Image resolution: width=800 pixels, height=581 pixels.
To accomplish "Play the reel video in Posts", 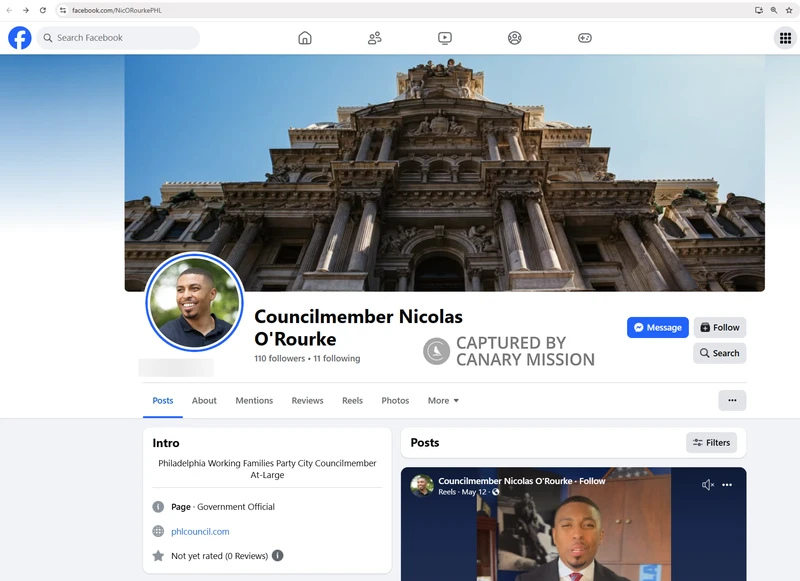I will point(573,524).
